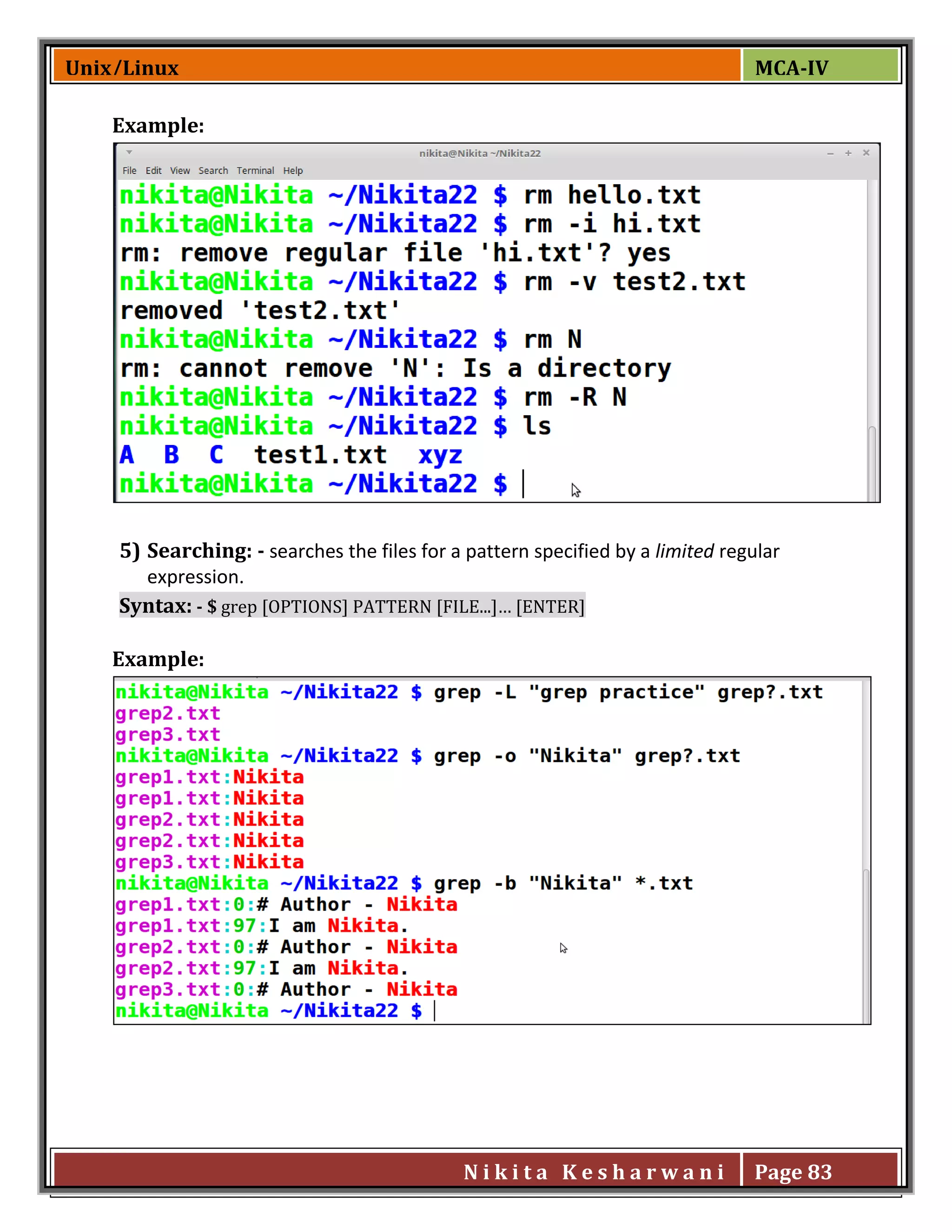The height and width of the screenshot is (1232, 952).
Task: Maximize the nikita@Nikita terminal window
Action: click(x=848, y=153)
